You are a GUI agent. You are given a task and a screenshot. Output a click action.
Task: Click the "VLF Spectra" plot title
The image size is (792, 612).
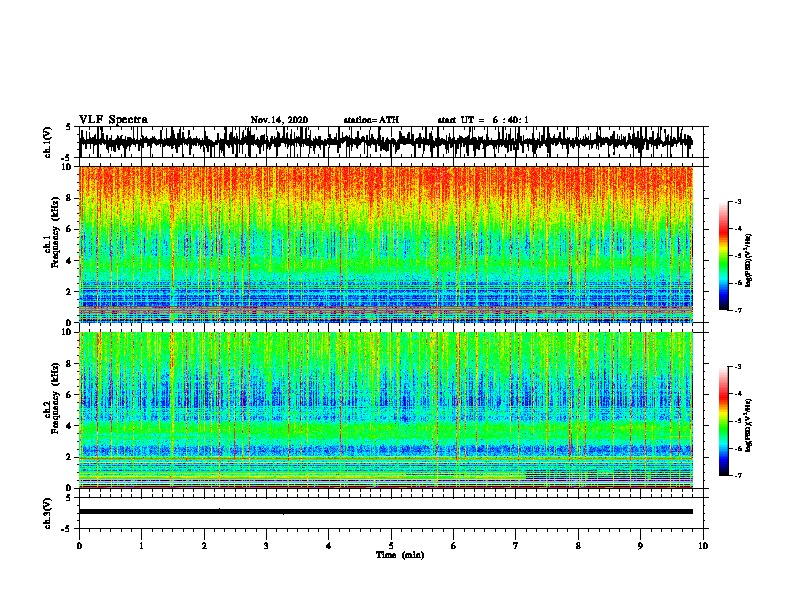click(113, 119)
